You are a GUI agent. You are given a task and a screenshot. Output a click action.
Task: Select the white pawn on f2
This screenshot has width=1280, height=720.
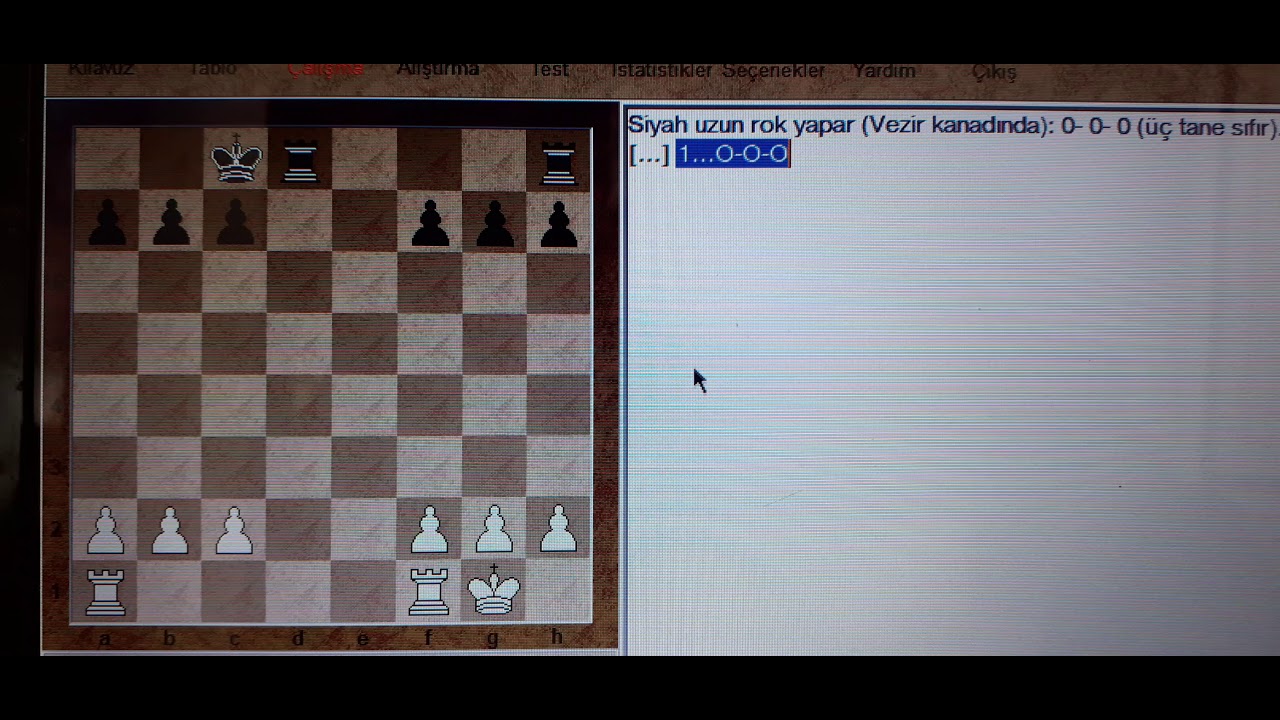pos(430,530)
